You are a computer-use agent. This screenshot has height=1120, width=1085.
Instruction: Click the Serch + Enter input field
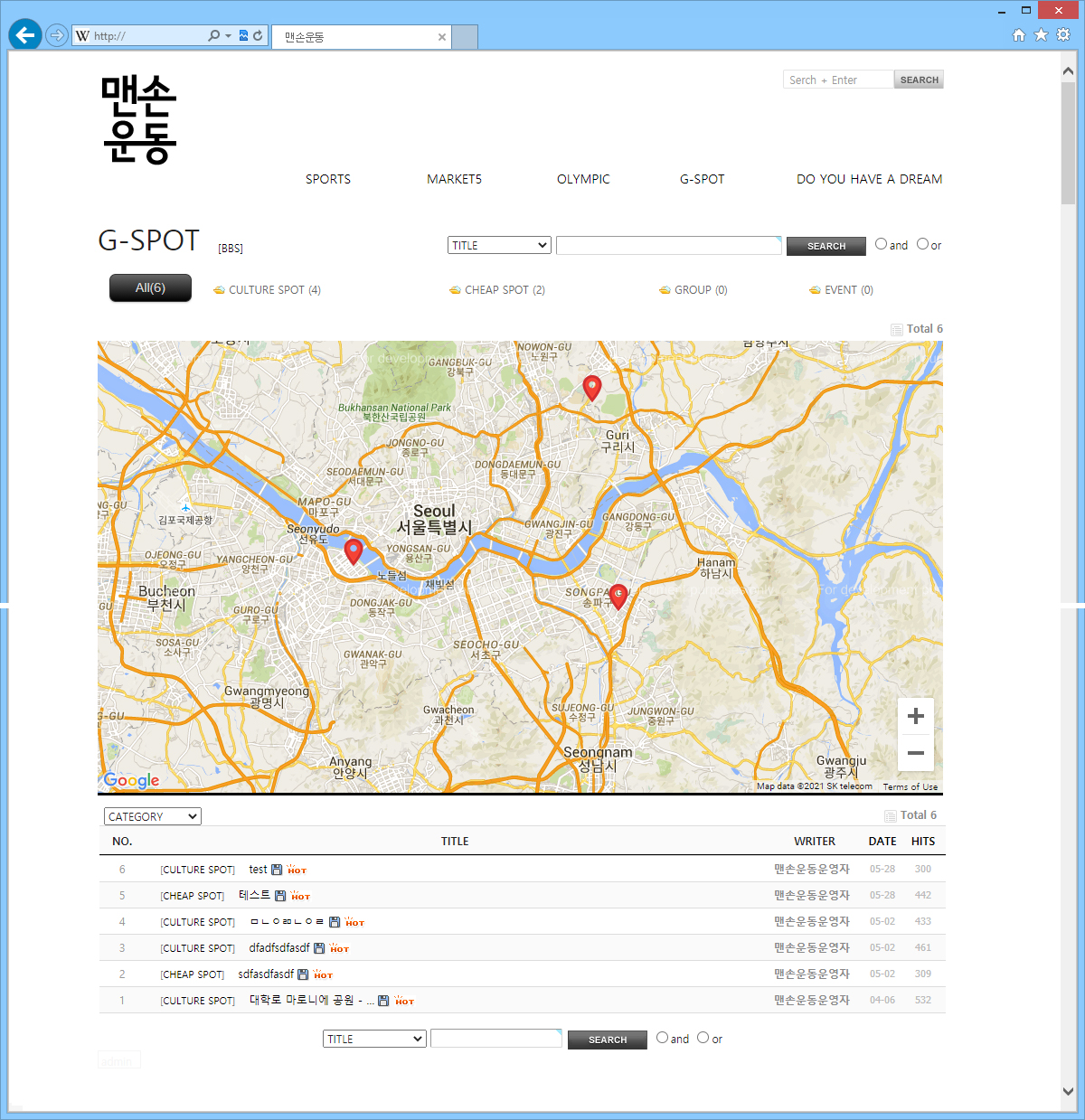(837, 80)
